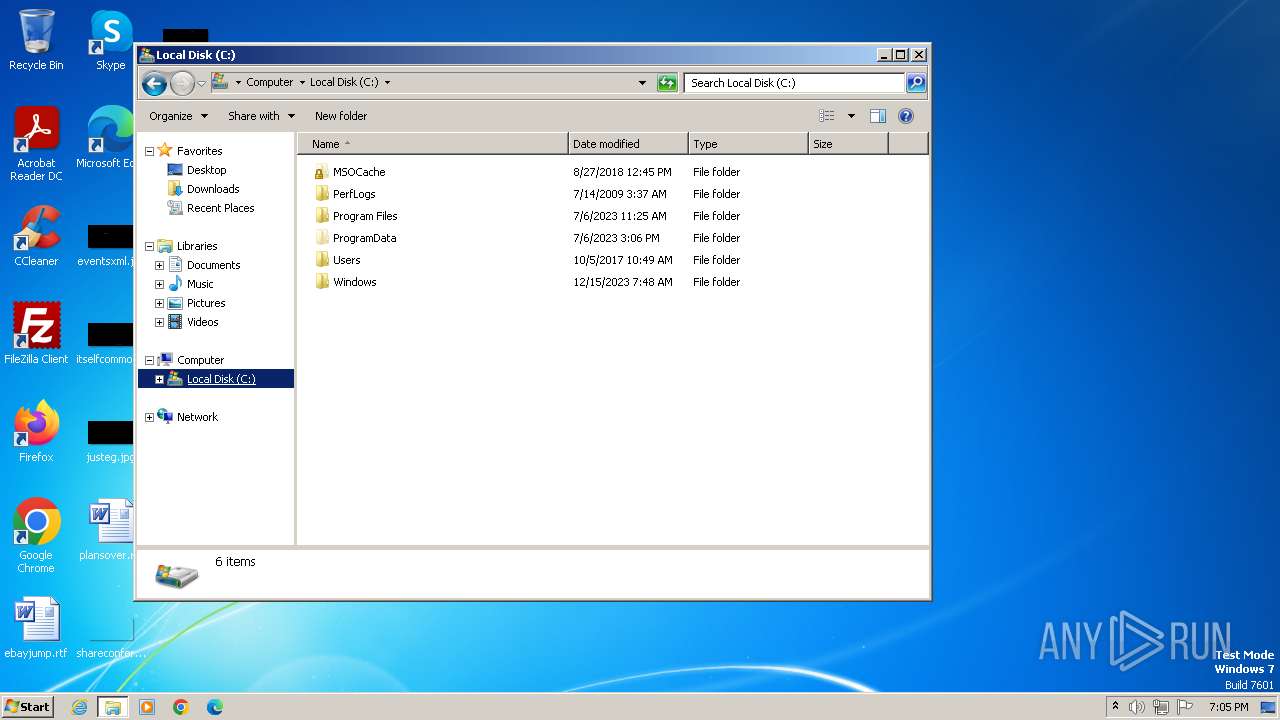Open the recent pages dropdown arrow
This screenshot has width=1280, height=720.
(201, 83)
